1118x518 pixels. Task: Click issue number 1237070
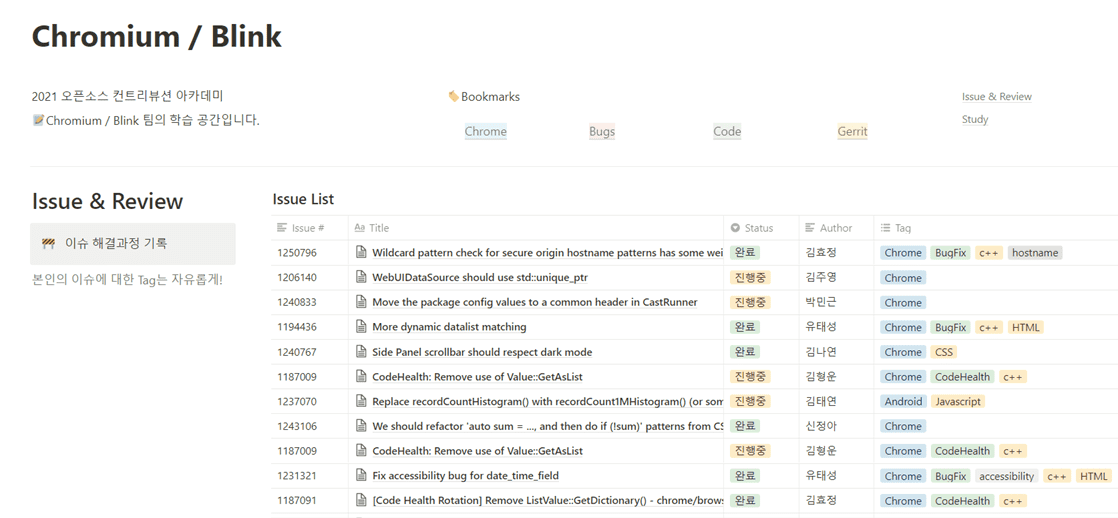point(297,401)
